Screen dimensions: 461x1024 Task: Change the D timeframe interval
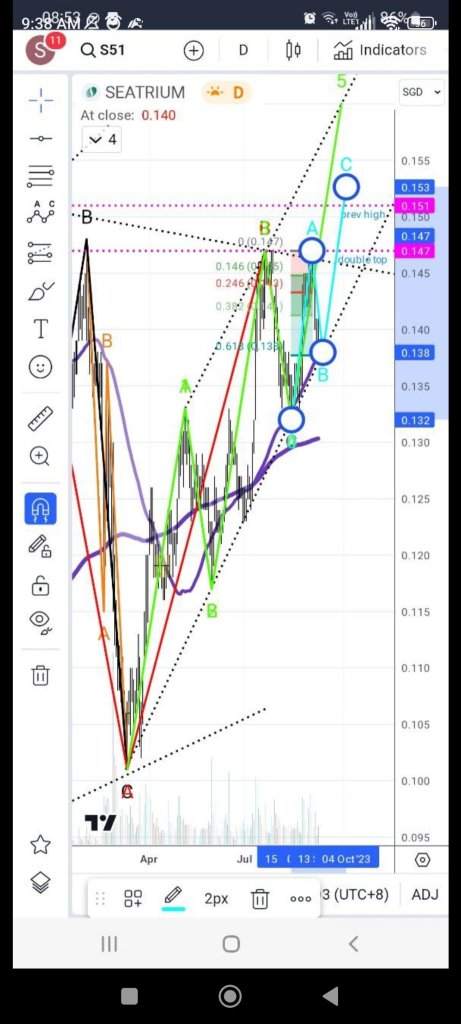(x=243, y=50)
